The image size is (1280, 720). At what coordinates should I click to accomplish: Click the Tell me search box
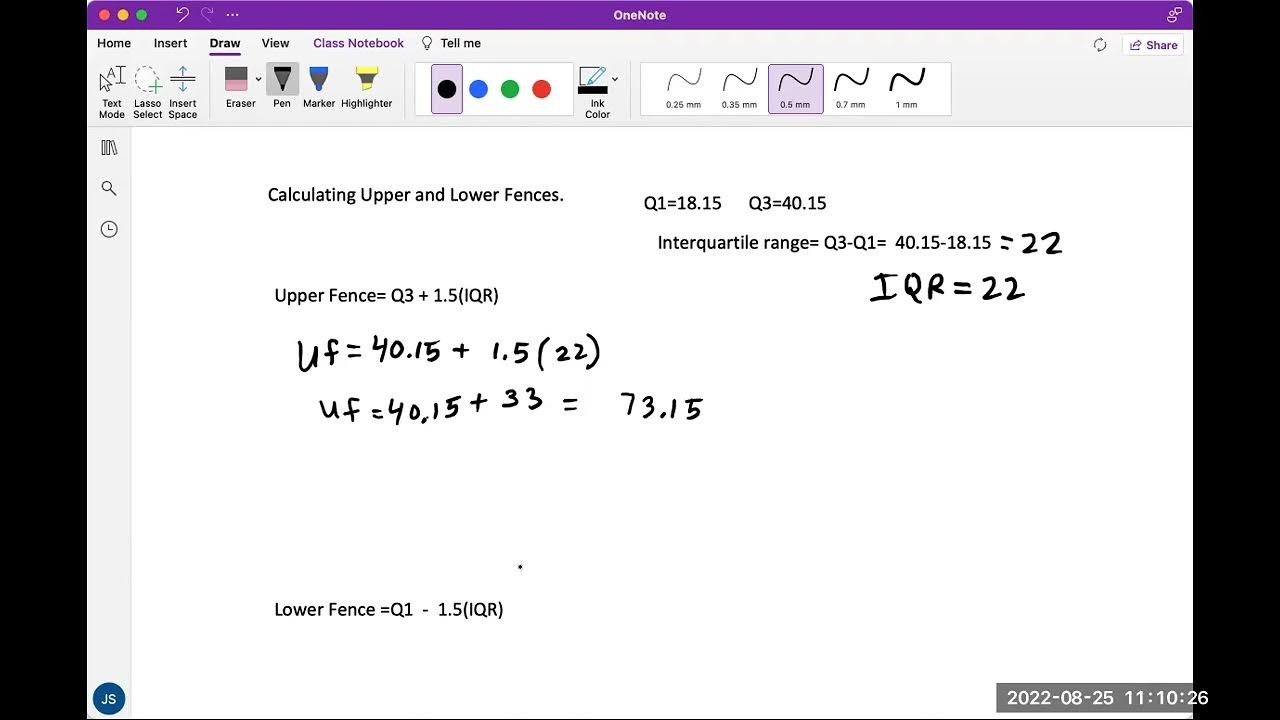[x=451, y=43]
